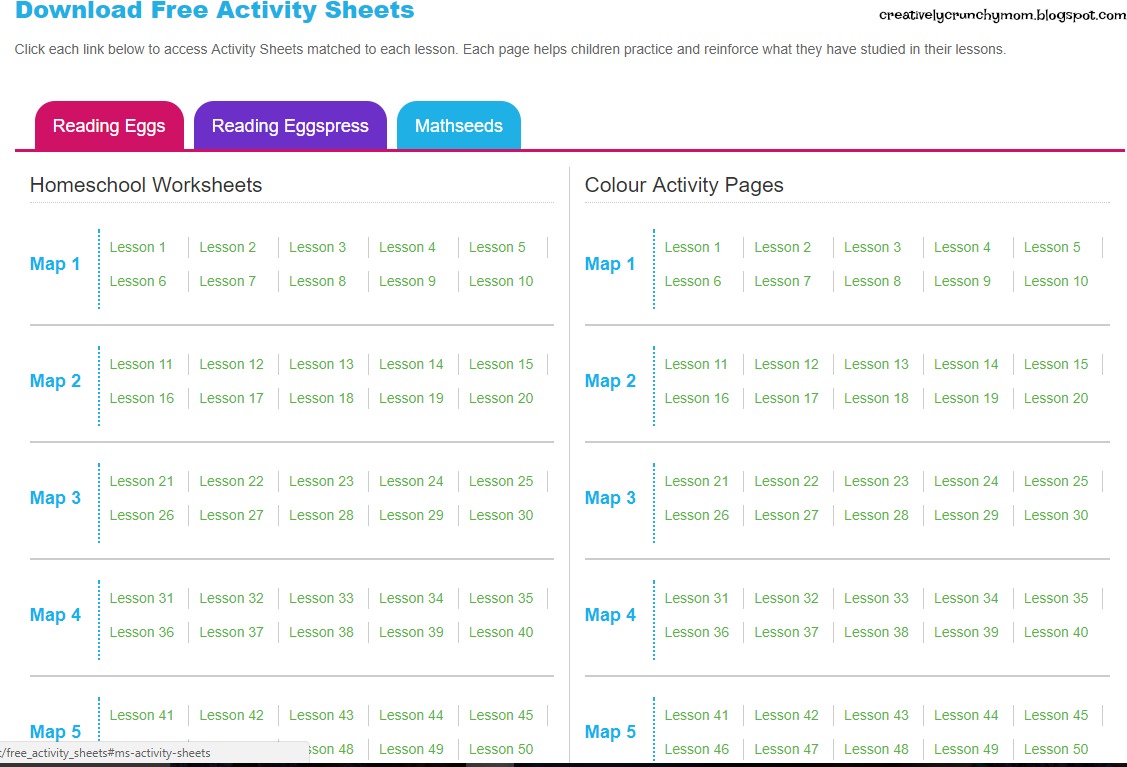Viewport: 1127px width, 767px height.
Task: Download Homeschool Worksheets Lesson 13
Action: pyautogui.click(x=321, y=364)
